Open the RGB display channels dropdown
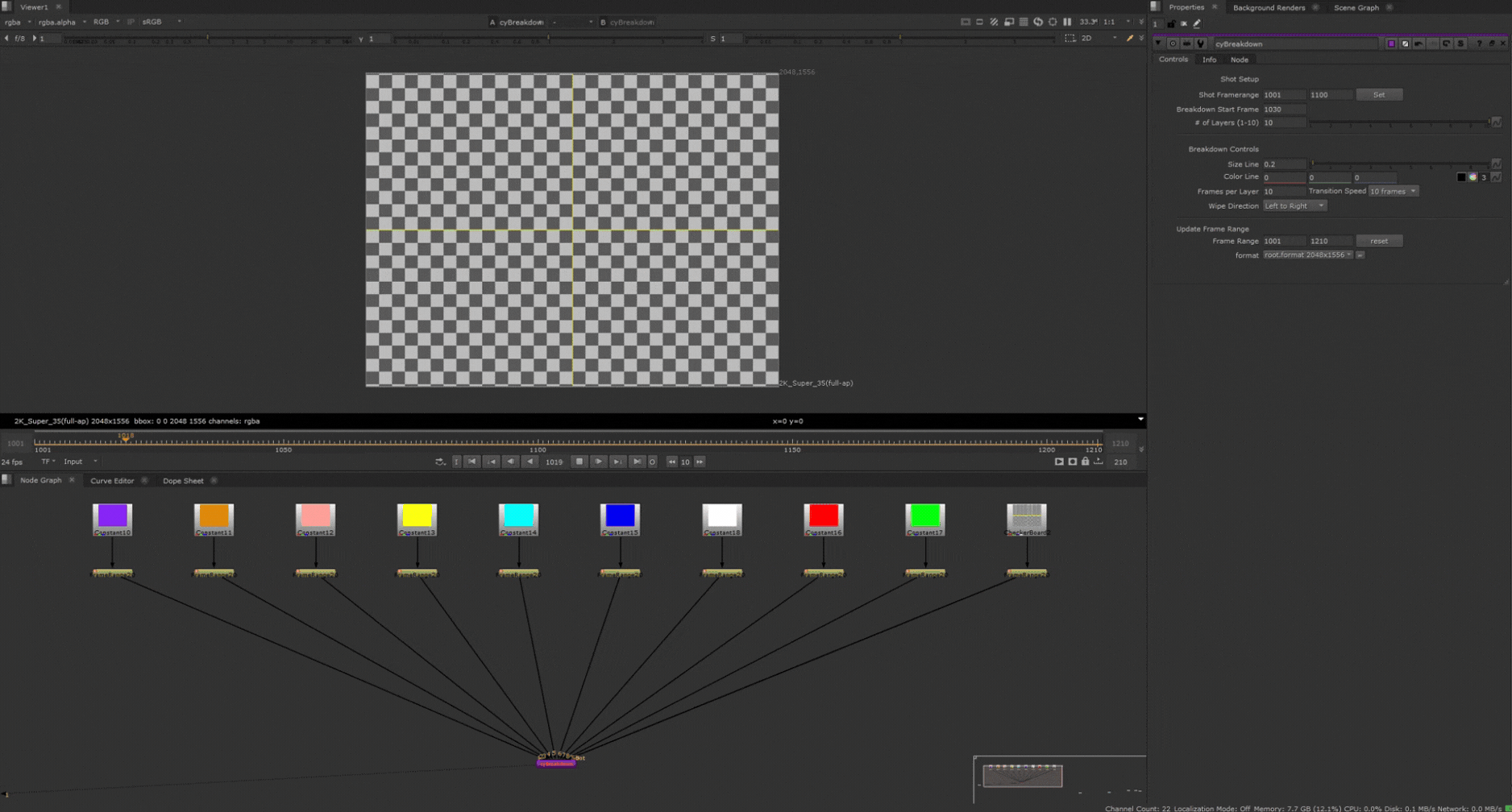 [x=106, y=22]
